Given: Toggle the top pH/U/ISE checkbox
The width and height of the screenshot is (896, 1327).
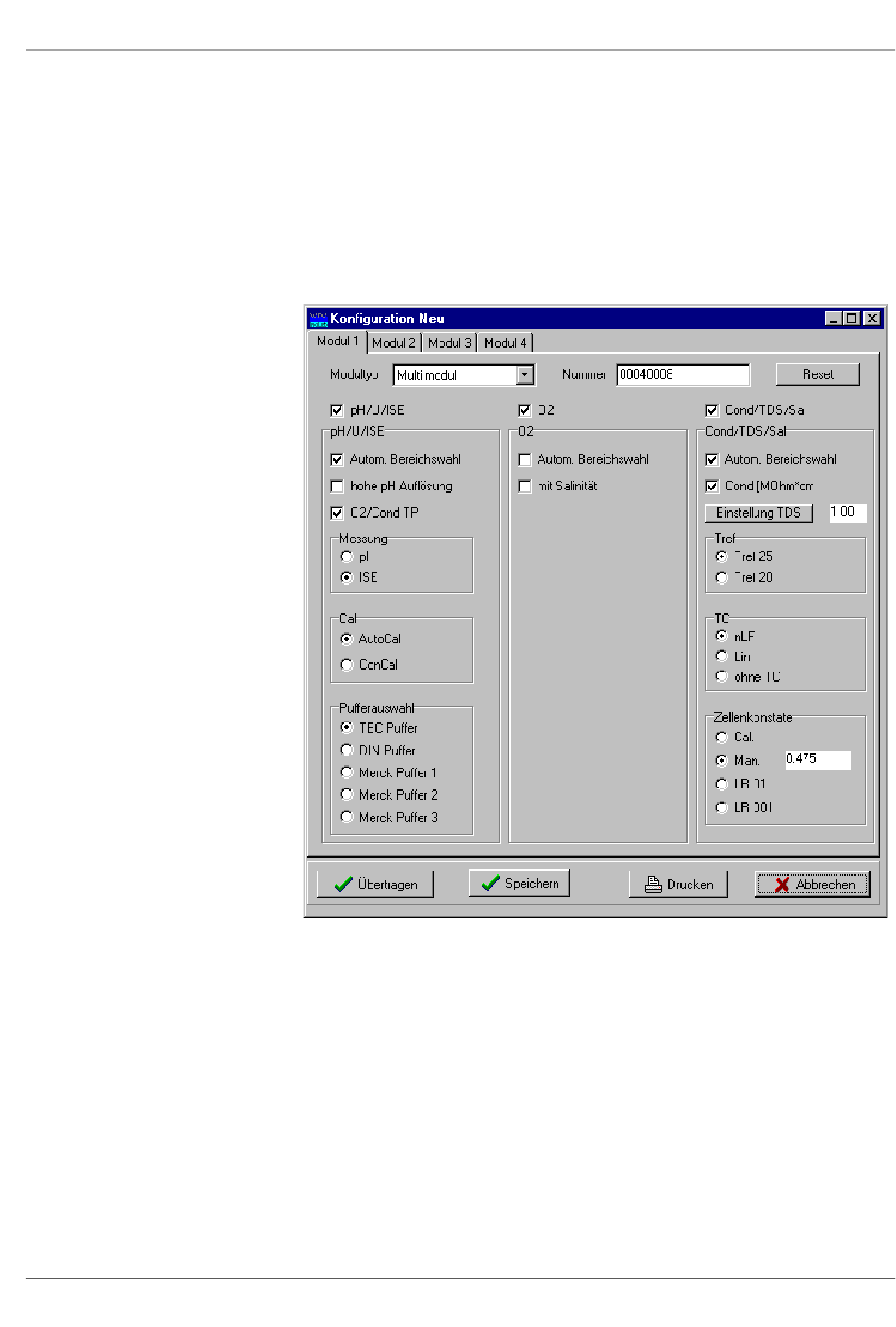Looking at the screenshot, I should [337, 410].
